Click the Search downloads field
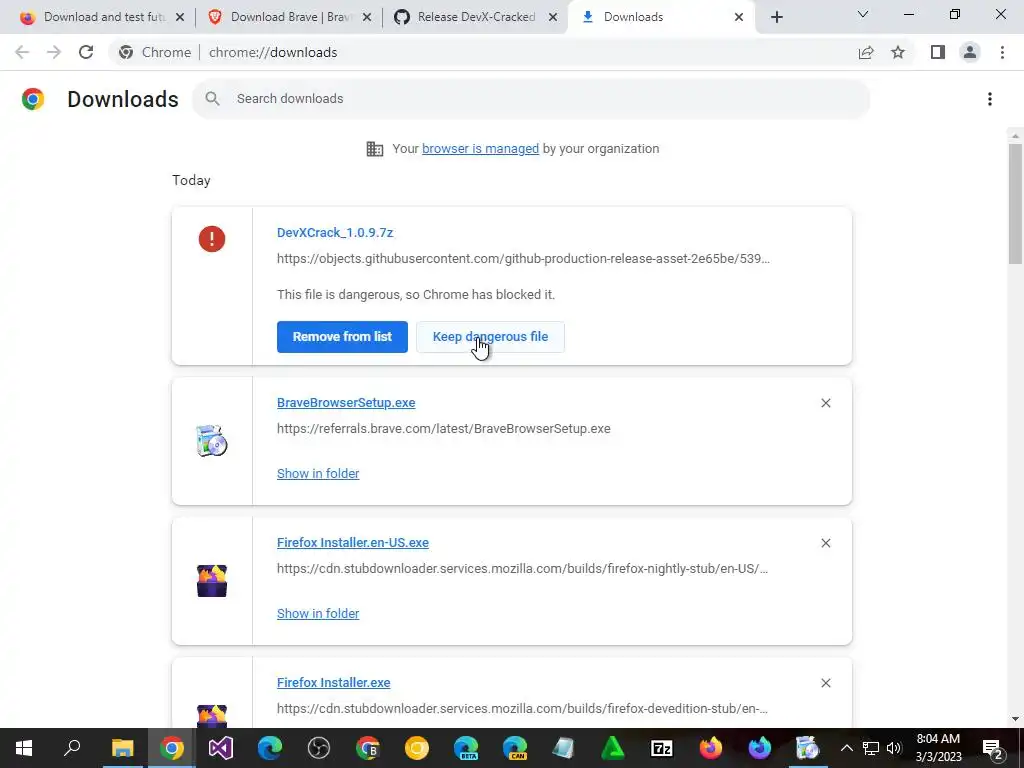The width and height of the screenshot is (1024, 768). click(531, 99)
